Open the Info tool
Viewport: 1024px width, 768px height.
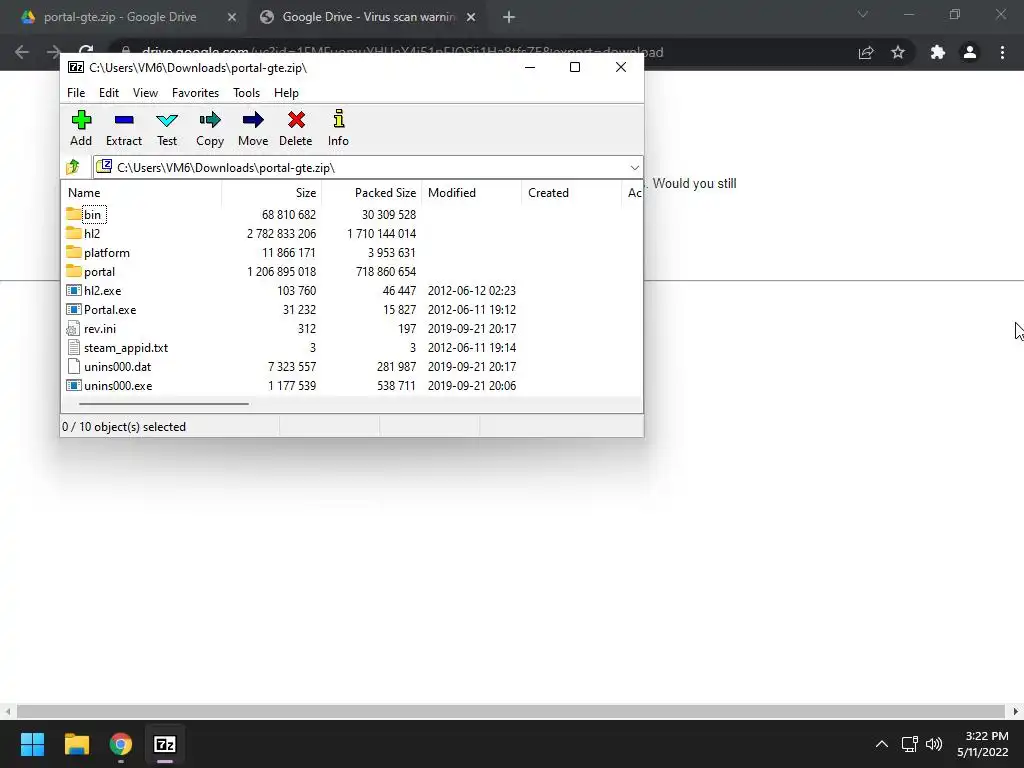click(x=338, y=128)
